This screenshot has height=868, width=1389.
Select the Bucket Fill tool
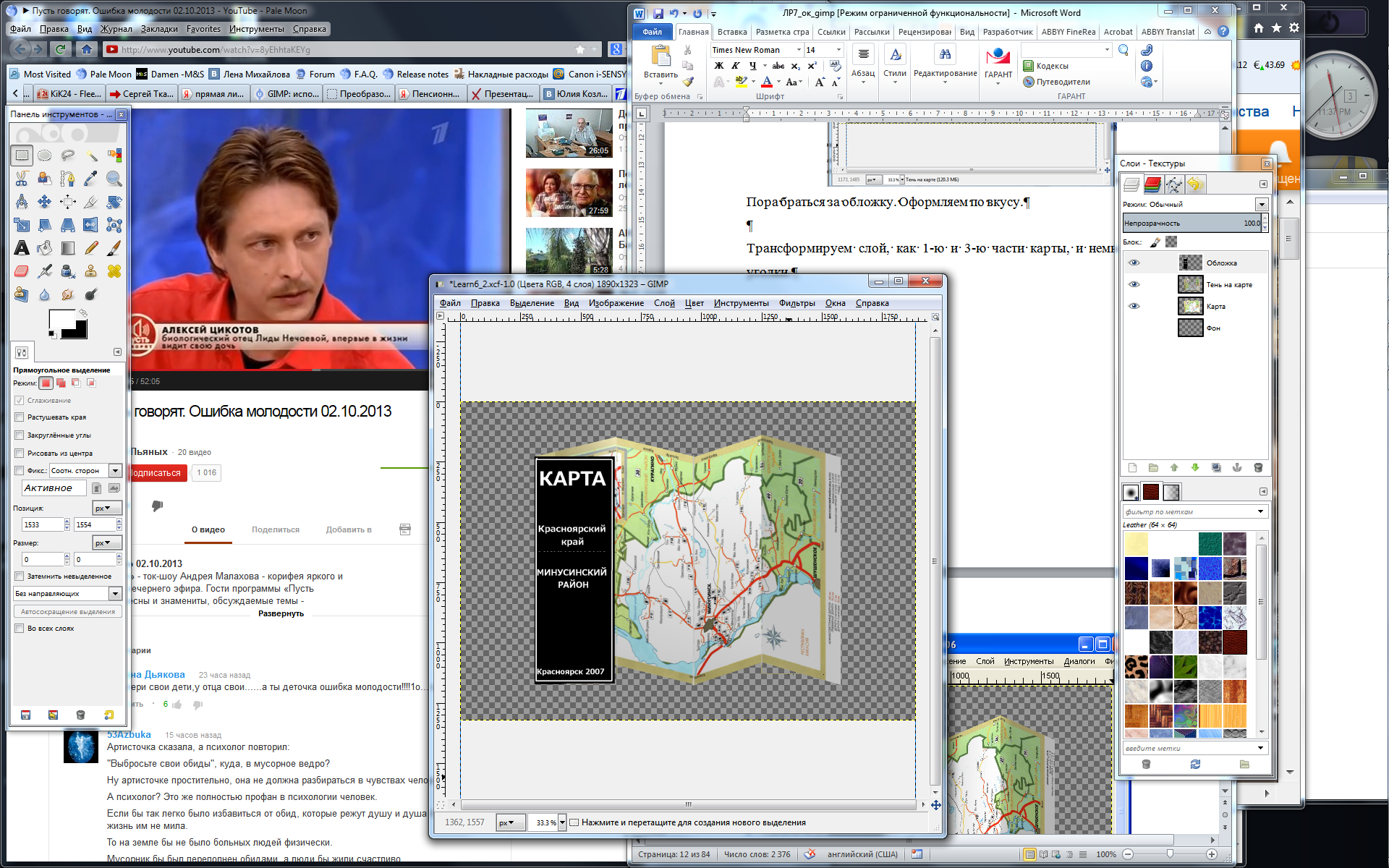coord(45,248)
